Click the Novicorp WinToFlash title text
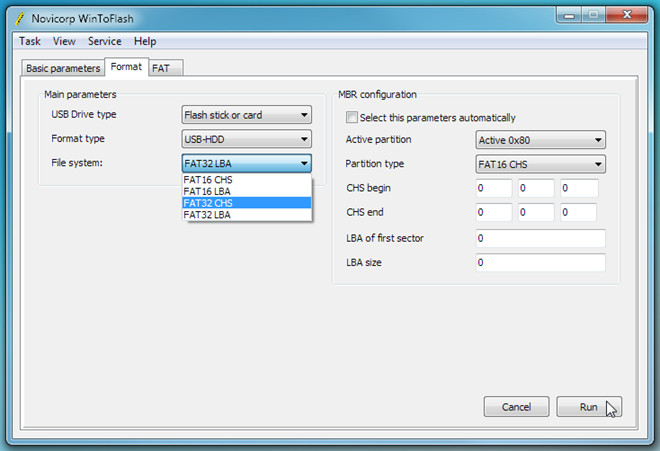This screenshot has width=660, height=451. tap(82, 19)
